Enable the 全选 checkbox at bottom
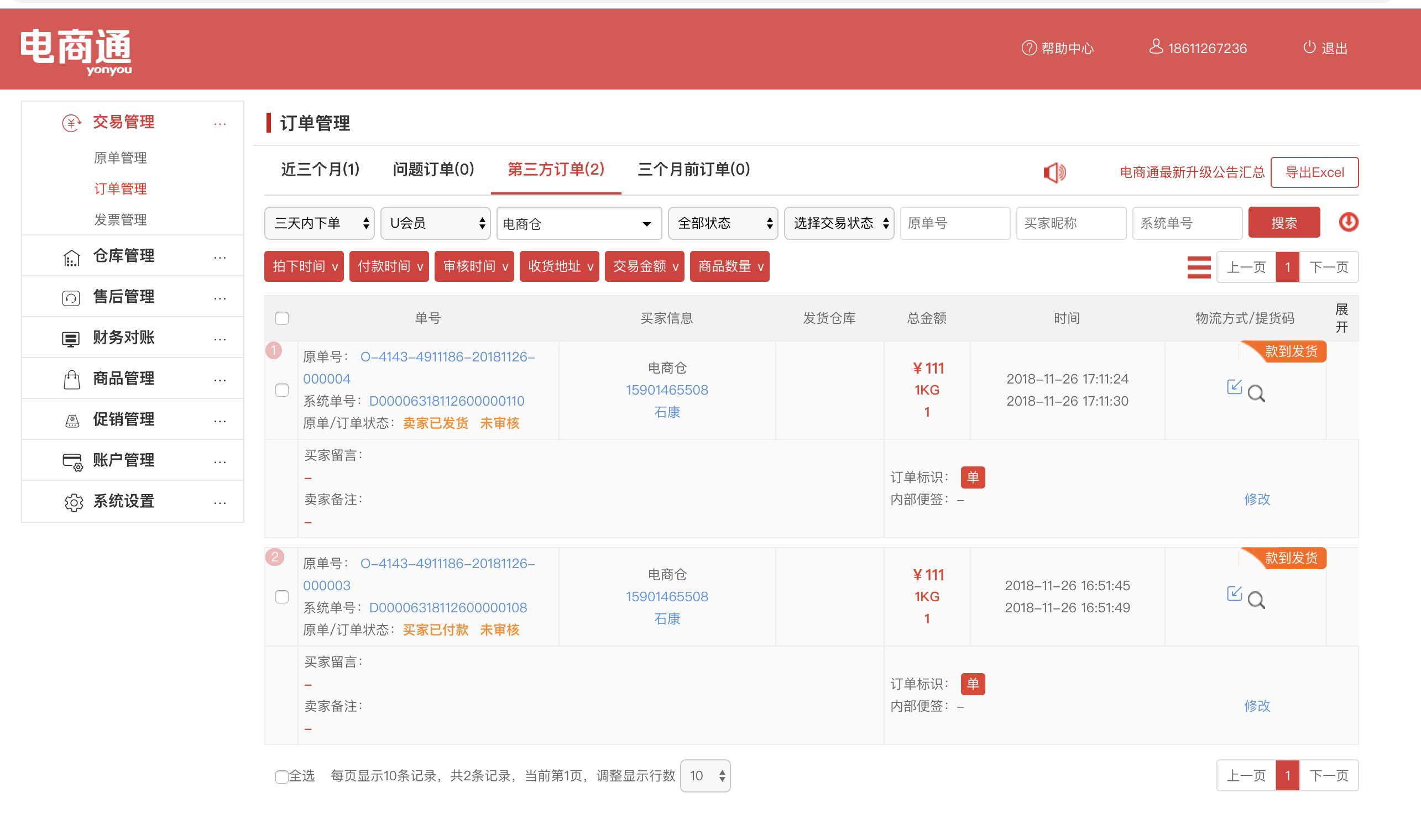Screen dimensions: 1421x840 tap(281, 776)
